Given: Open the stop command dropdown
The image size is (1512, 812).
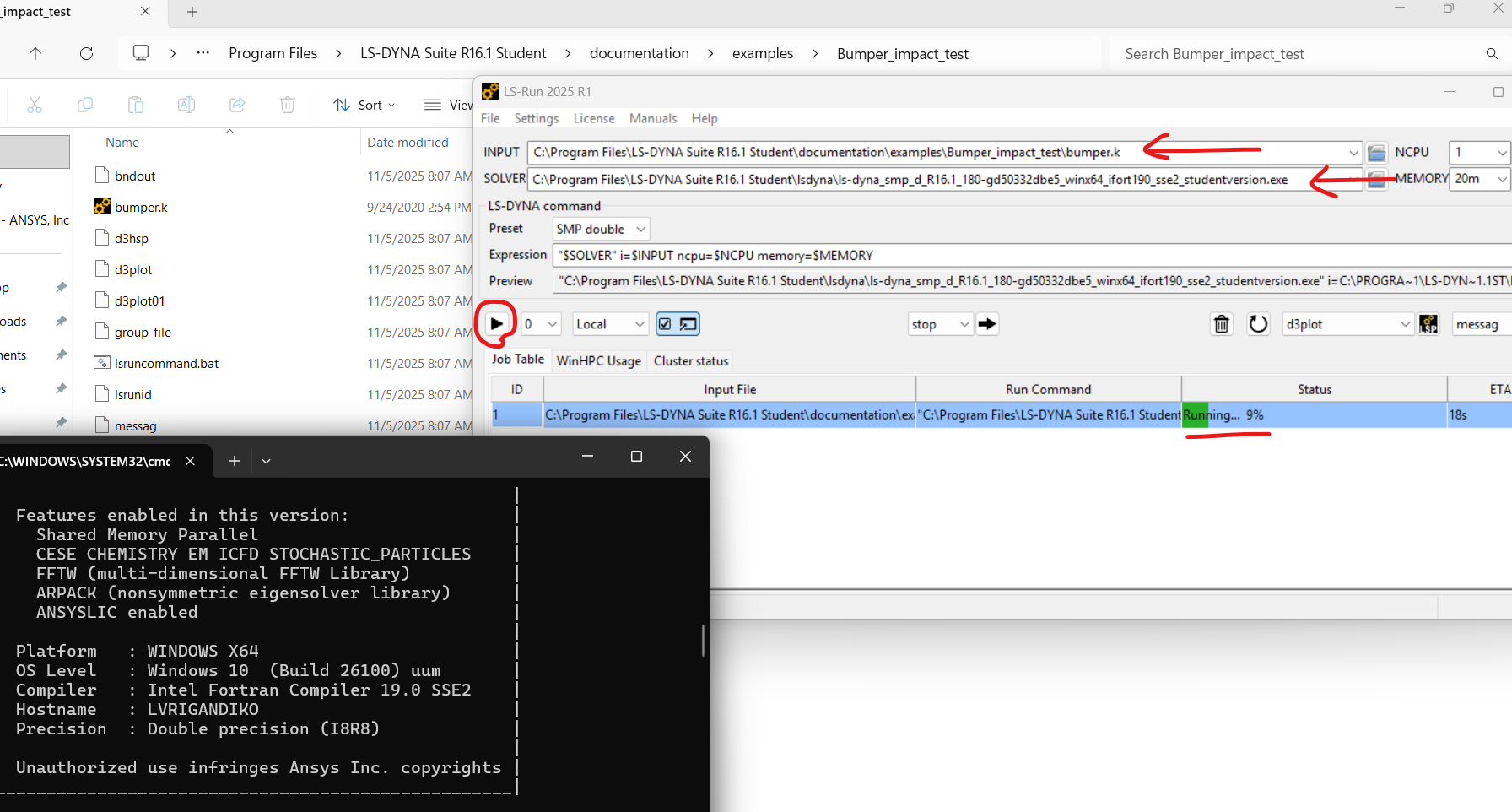Looking at the screenshot, I should click(941, 324).
